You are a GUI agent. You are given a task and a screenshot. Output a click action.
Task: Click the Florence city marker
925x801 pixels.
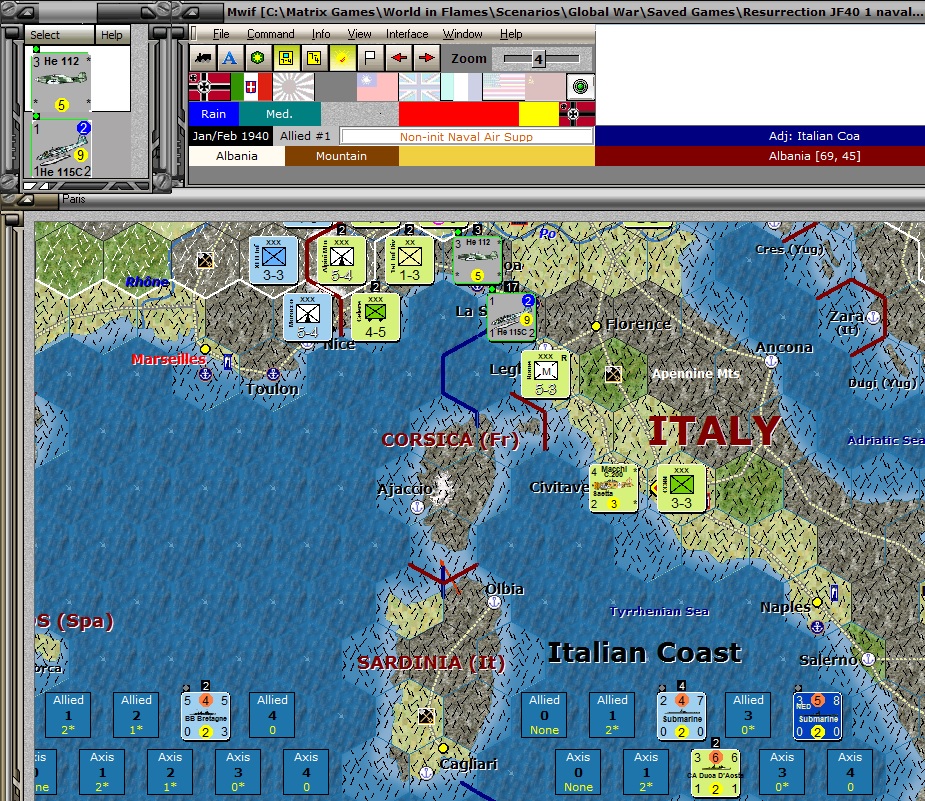[x=596, y=326]
